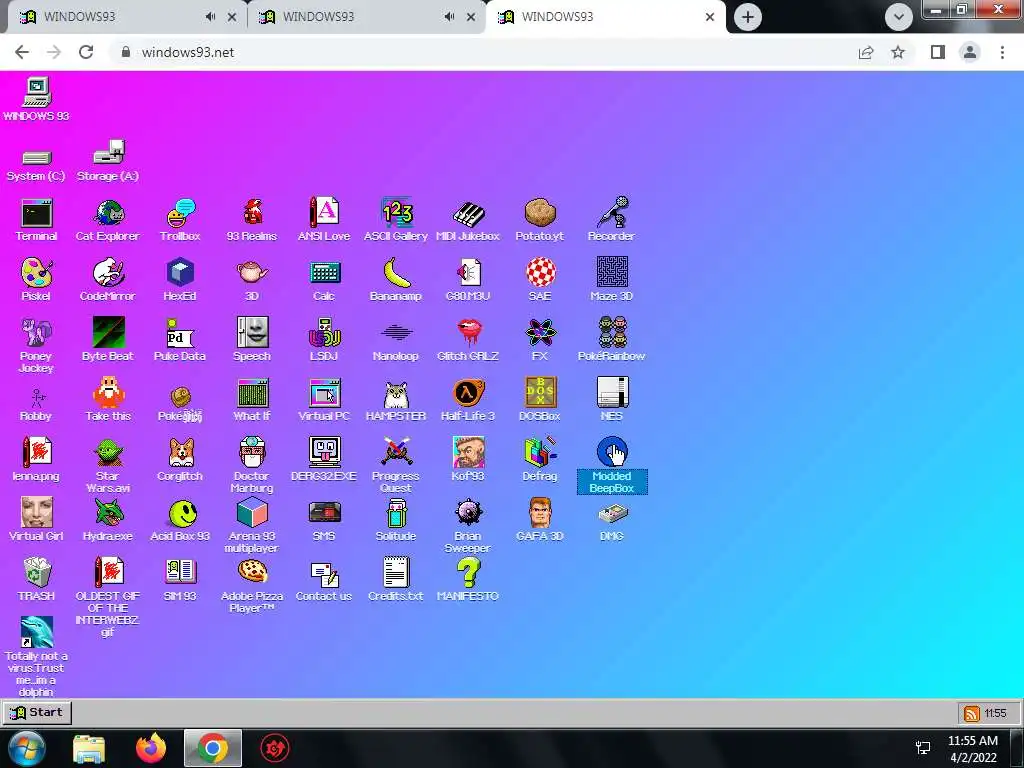
Task: Select the Byte Beat icon
Action: tap(108, 333)
